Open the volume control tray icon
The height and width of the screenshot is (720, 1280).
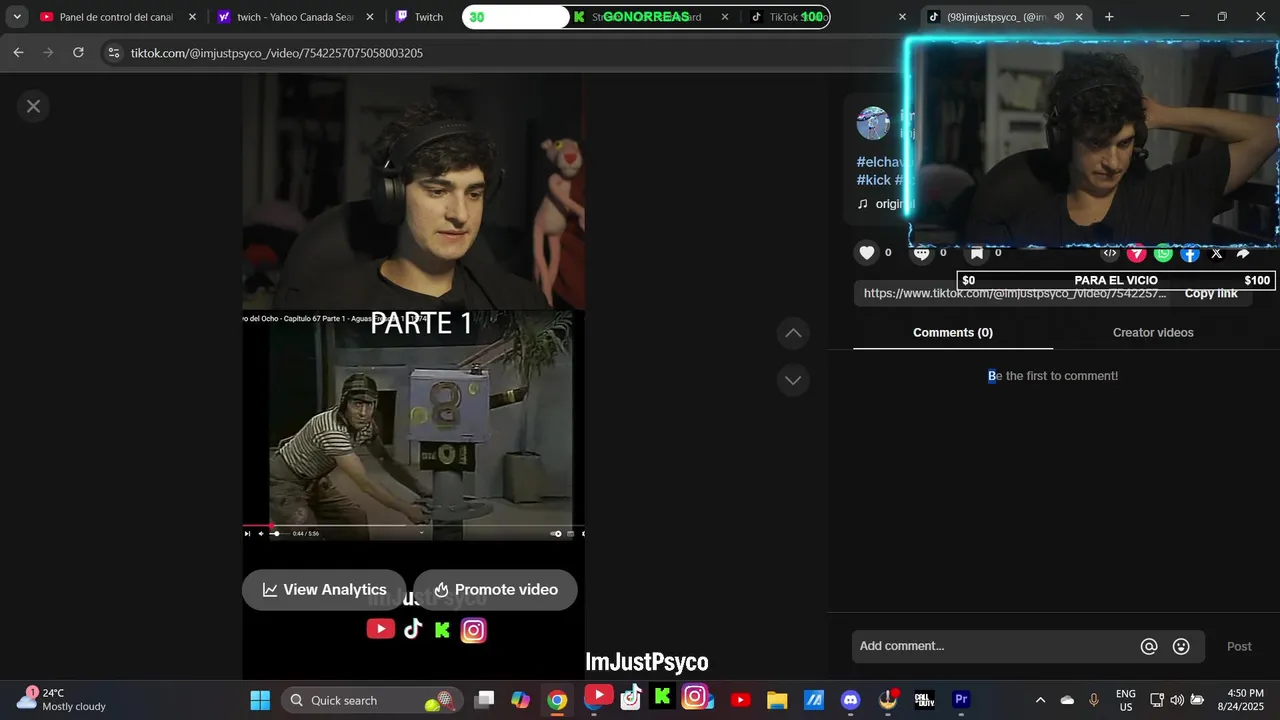pyautogui.click(x=1176, y=700)
